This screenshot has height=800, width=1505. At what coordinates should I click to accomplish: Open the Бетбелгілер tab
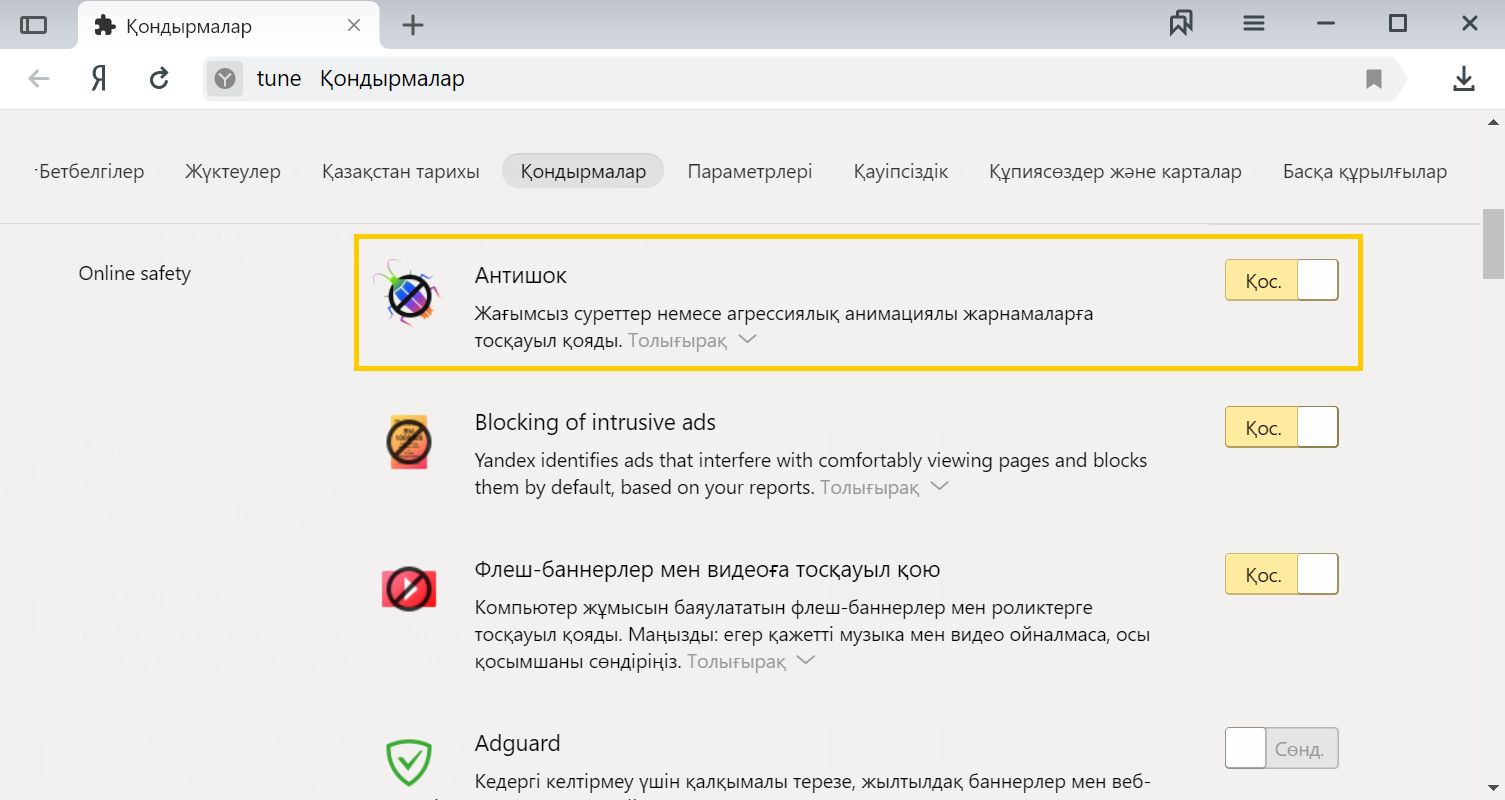click(x=90, y=171)
